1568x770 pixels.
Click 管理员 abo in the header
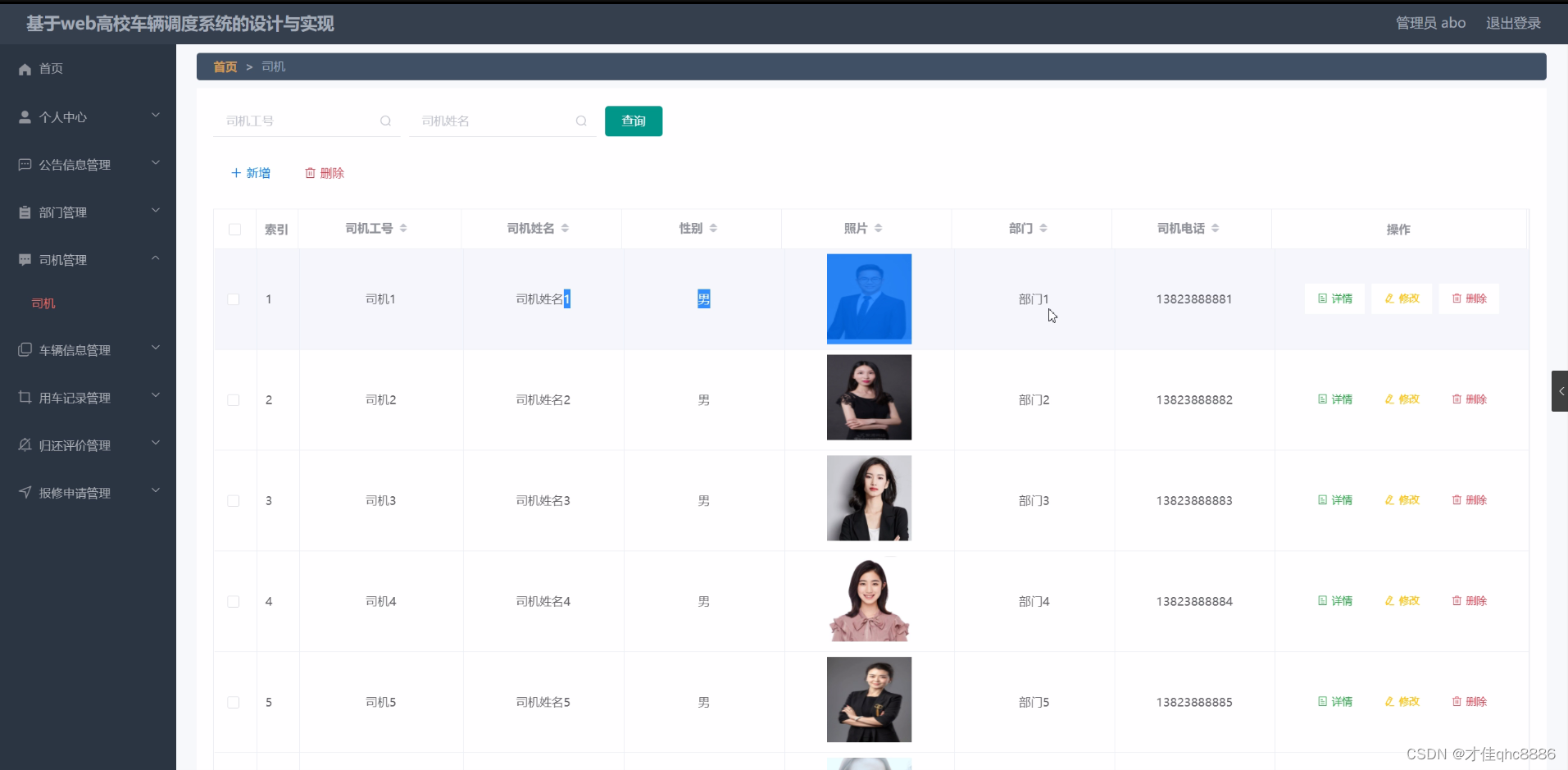(1431, 23)
